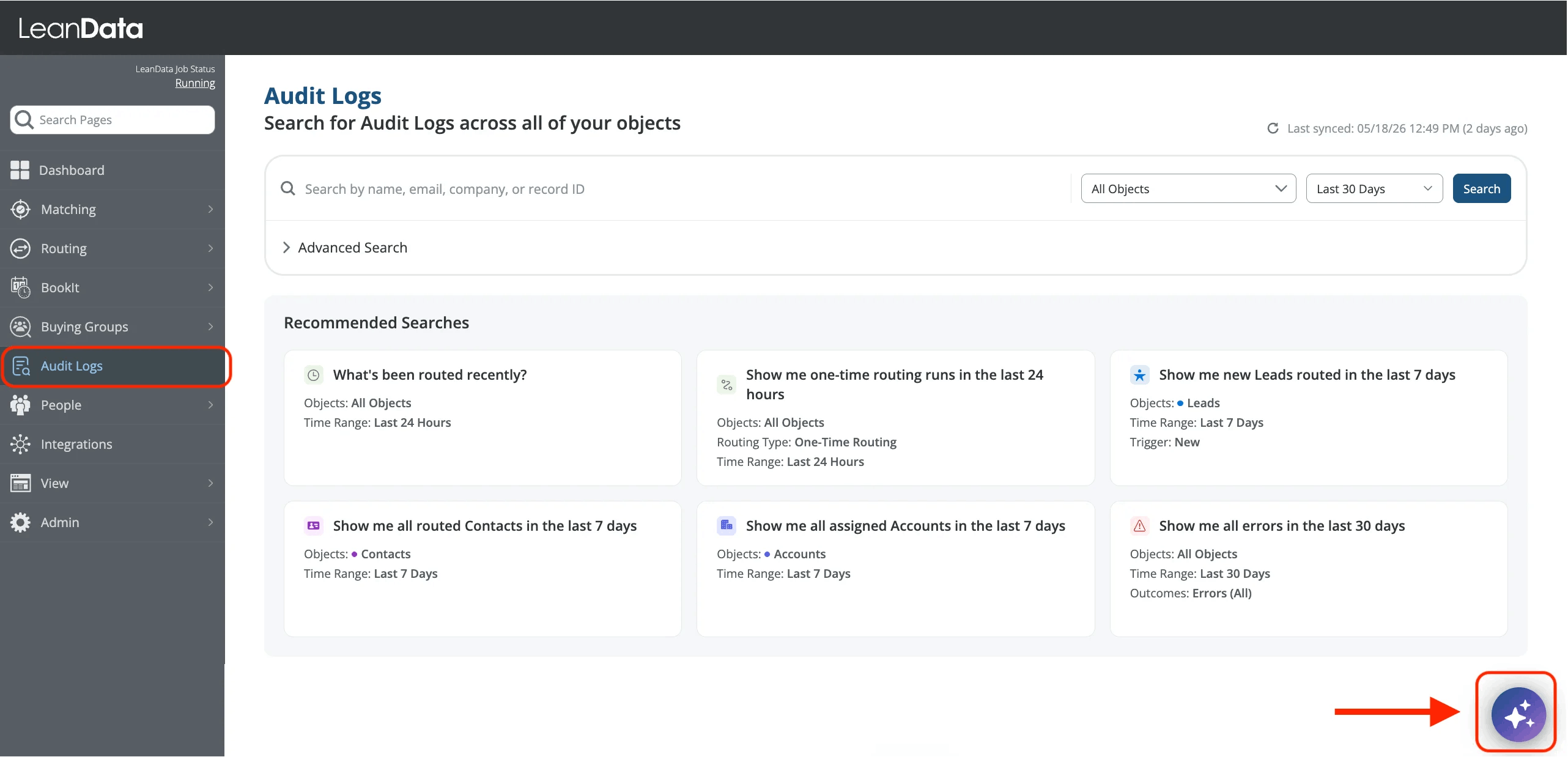1568x757 pixels.
Task: Expand the Routing submenu chevron
Action: tap(210, 248)
